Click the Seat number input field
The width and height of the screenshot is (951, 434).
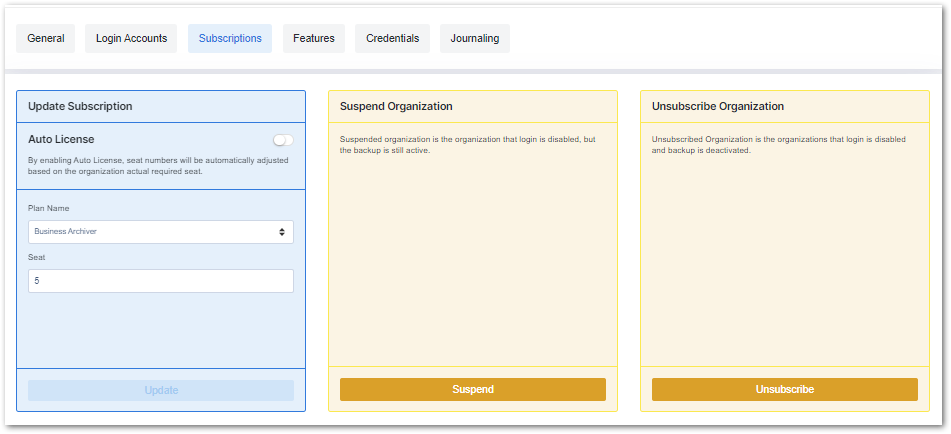click(x=160, y=281)
